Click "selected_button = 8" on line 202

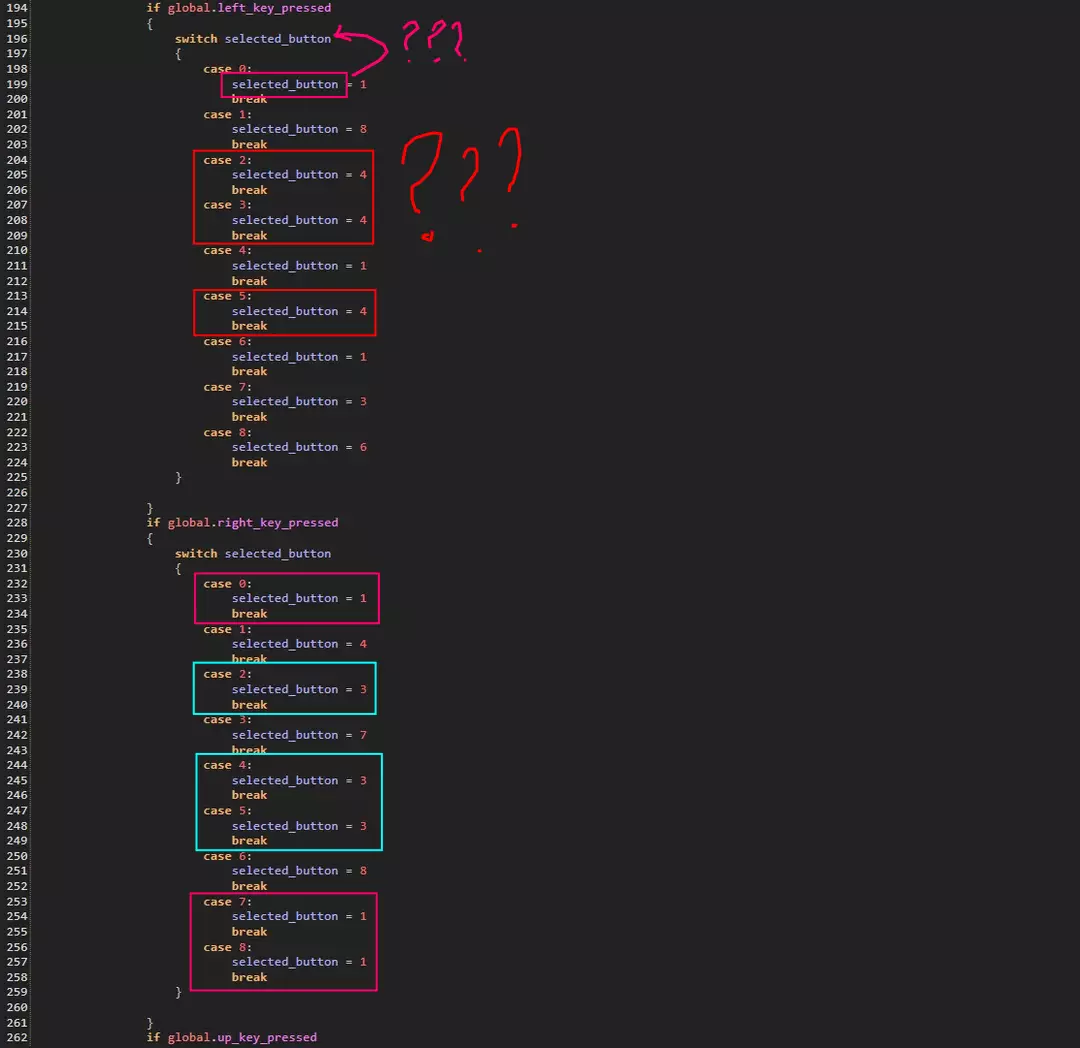[299, 129]
